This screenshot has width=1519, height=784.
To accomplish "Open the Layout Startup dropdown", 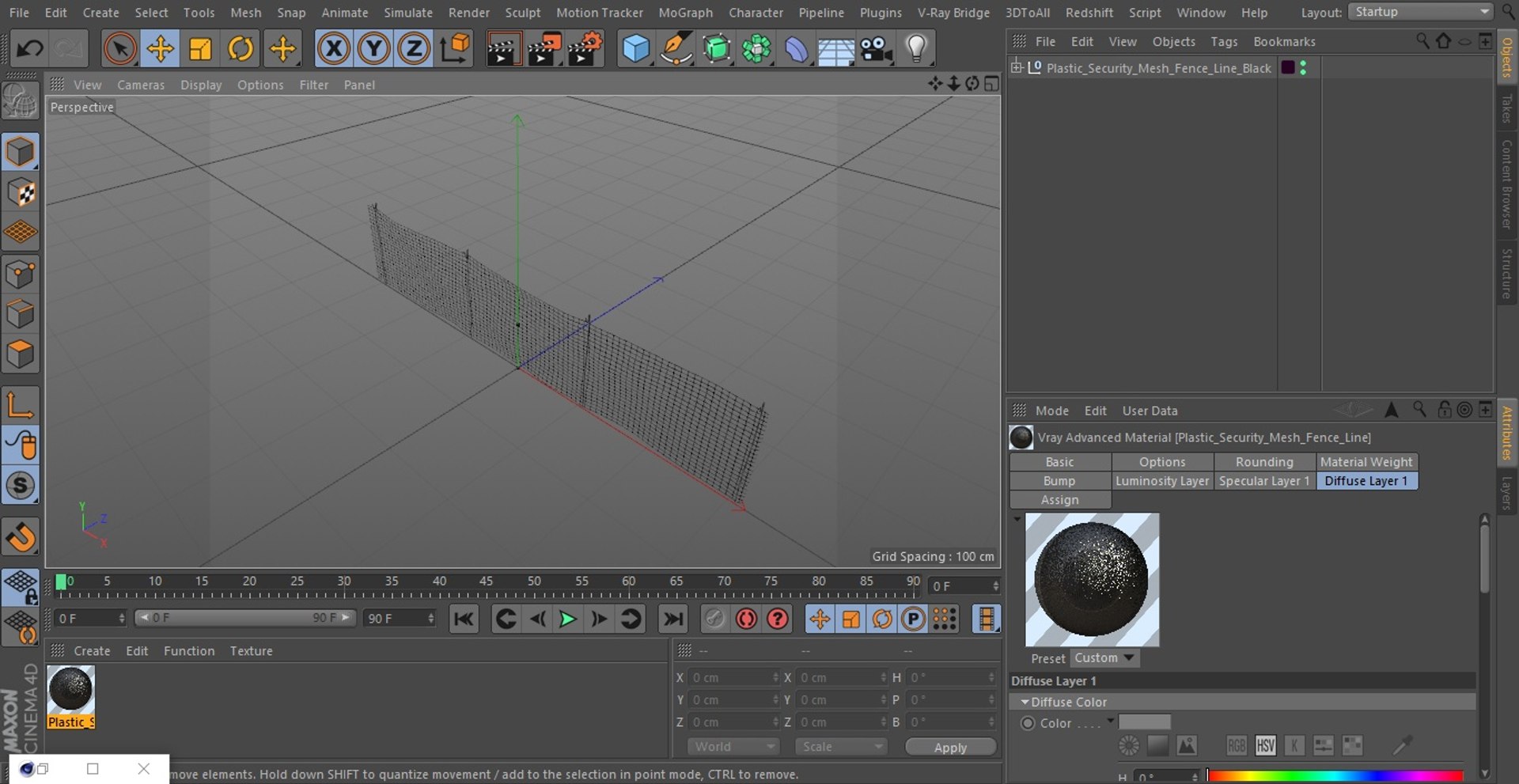I will coord(1420,12).
